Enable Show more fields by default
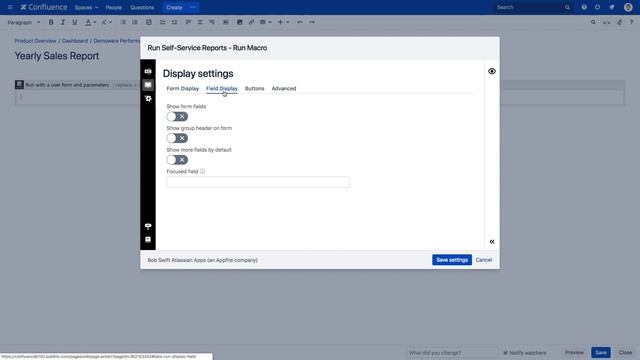 (x=177, y=160)
